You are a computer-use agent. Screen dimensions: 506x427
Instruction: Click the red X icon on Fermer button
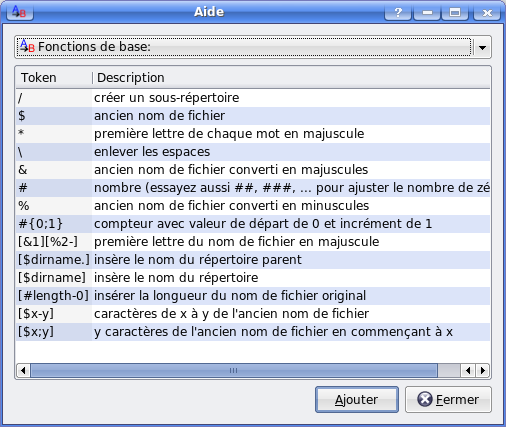tap(425, 399)
